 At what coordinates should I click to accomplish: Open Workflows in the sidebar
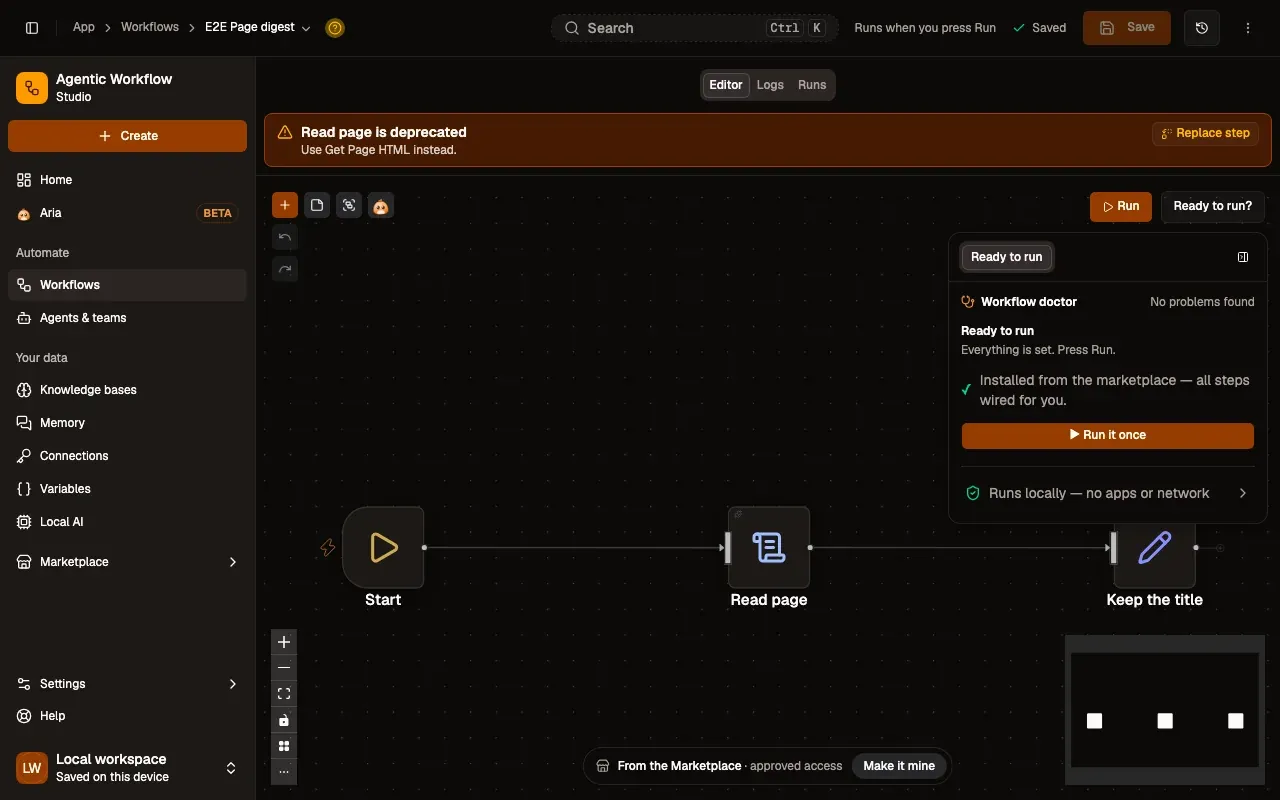pos(128,285)
